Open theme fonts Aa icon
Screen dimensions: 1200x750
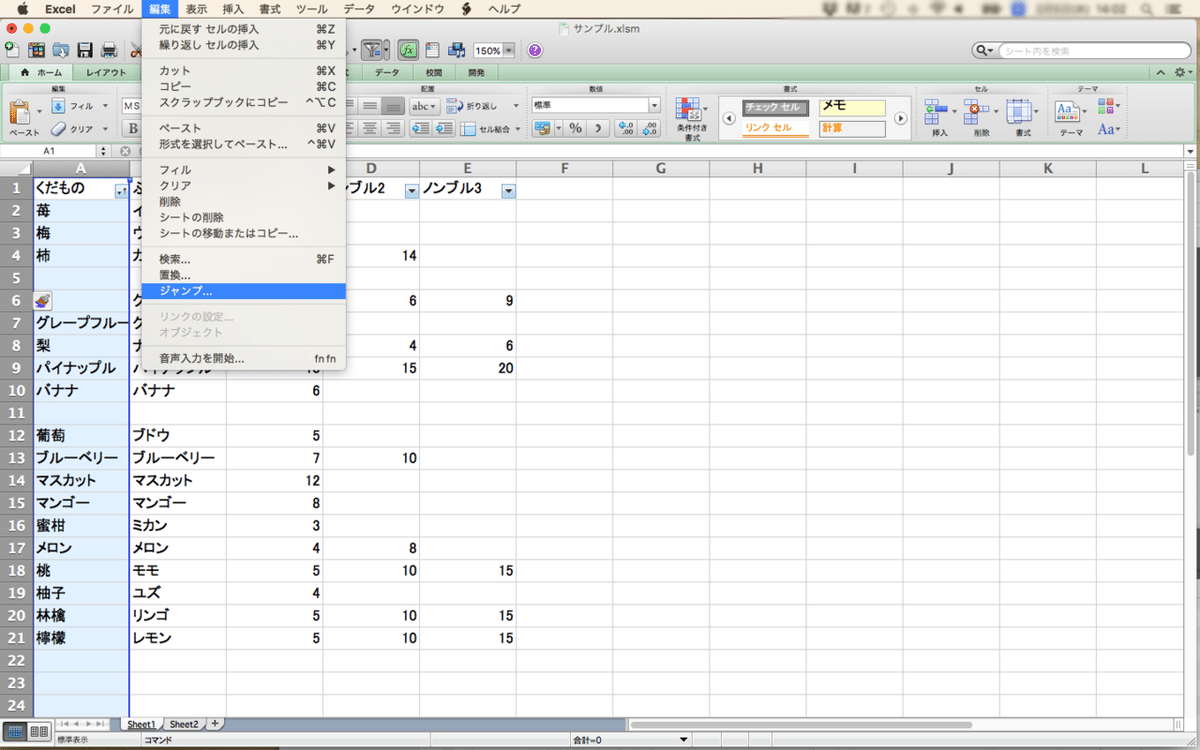1108,128
